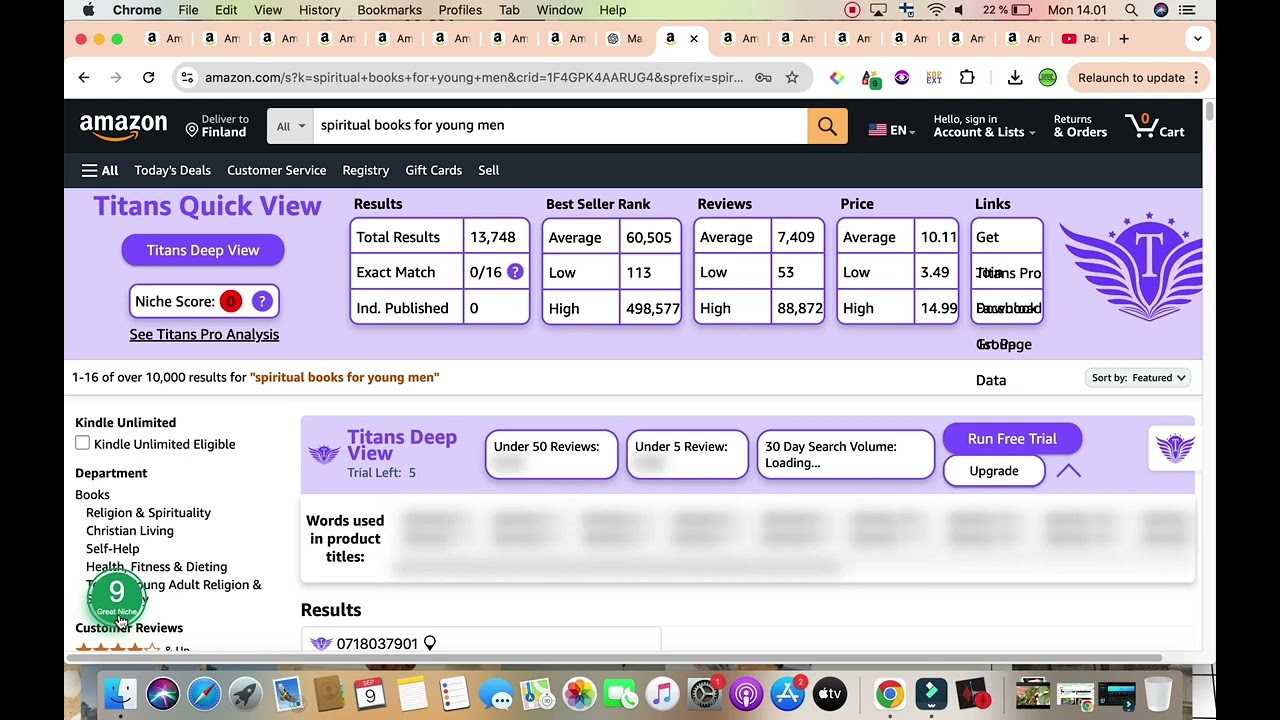Click Deliver to Finland
1280x720 pixels.
[x=216, y=126]
